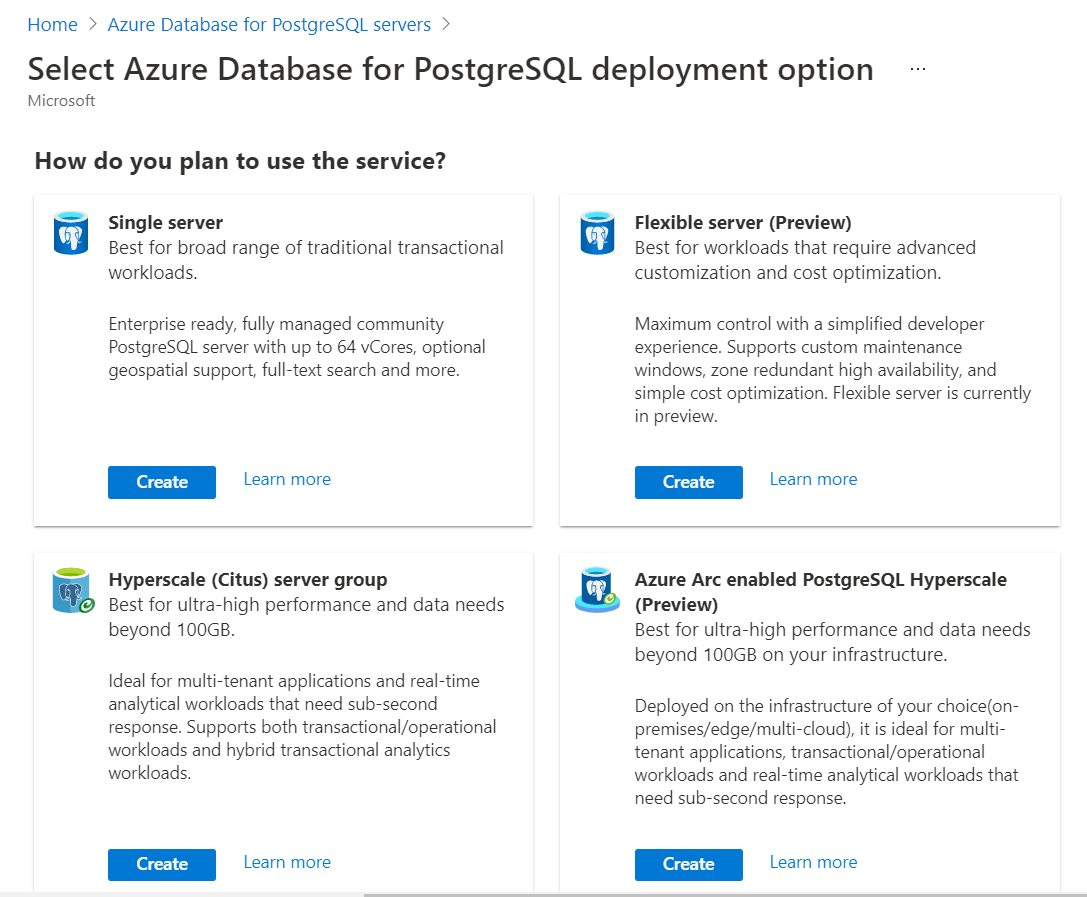Open Learn more for Flexible server

[x=813, y=480]
